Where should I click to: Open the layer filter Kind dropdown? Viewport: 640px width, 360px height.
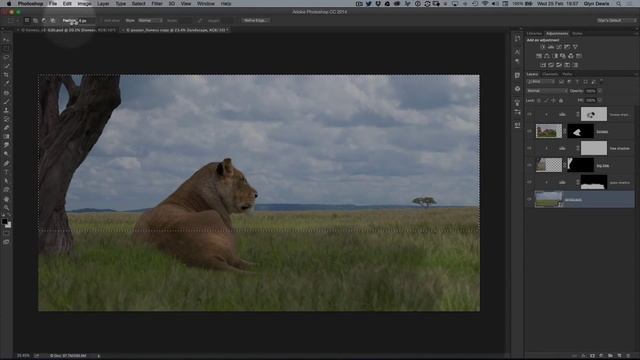[540, 82]
